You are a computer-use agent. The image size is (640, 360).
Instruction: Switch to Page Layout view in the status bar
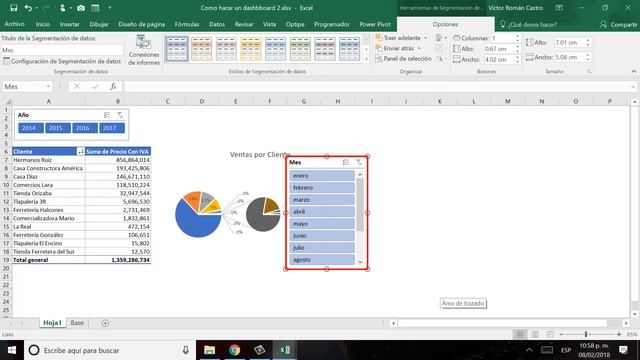[535, 335]
